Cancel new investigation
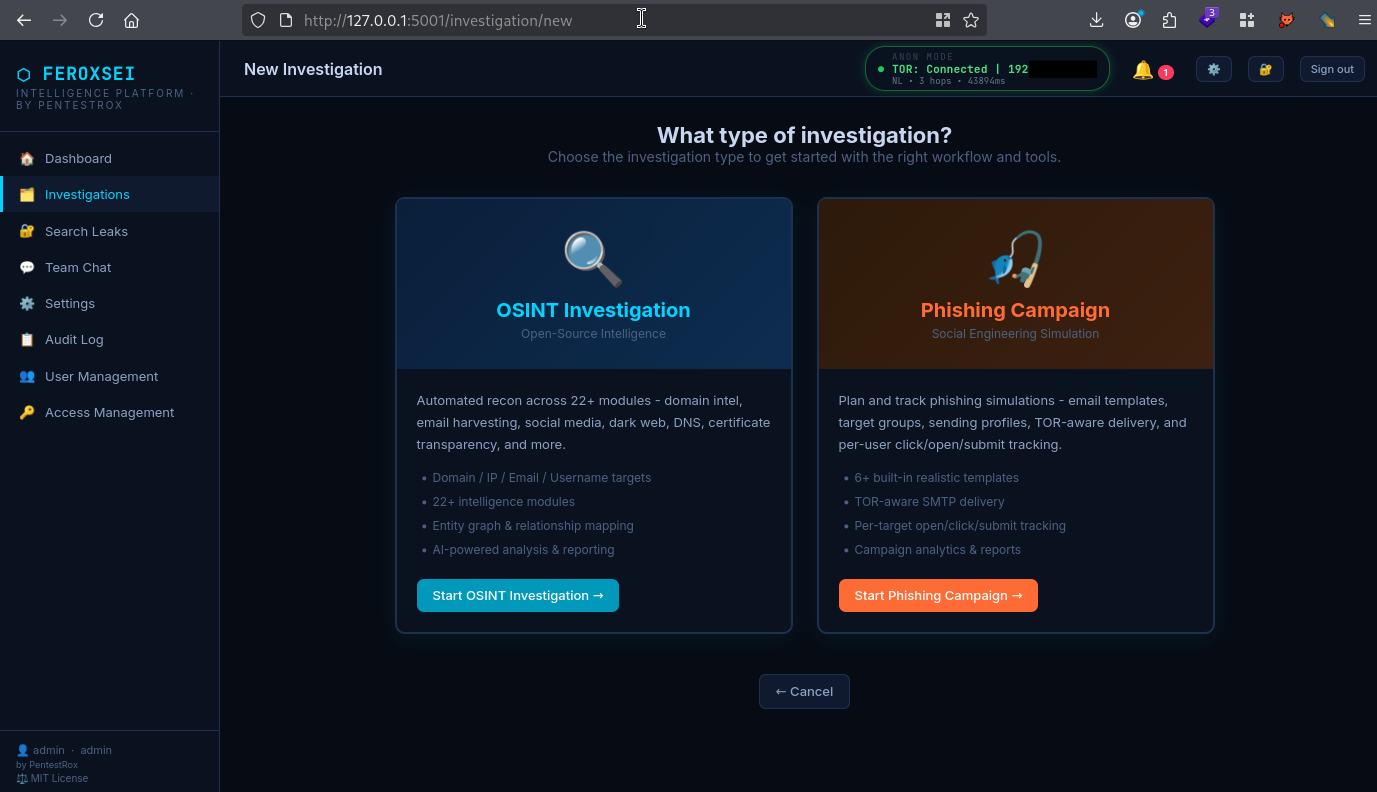The width and height of the screenshot is (1377, 792). (x=804, y=691)
